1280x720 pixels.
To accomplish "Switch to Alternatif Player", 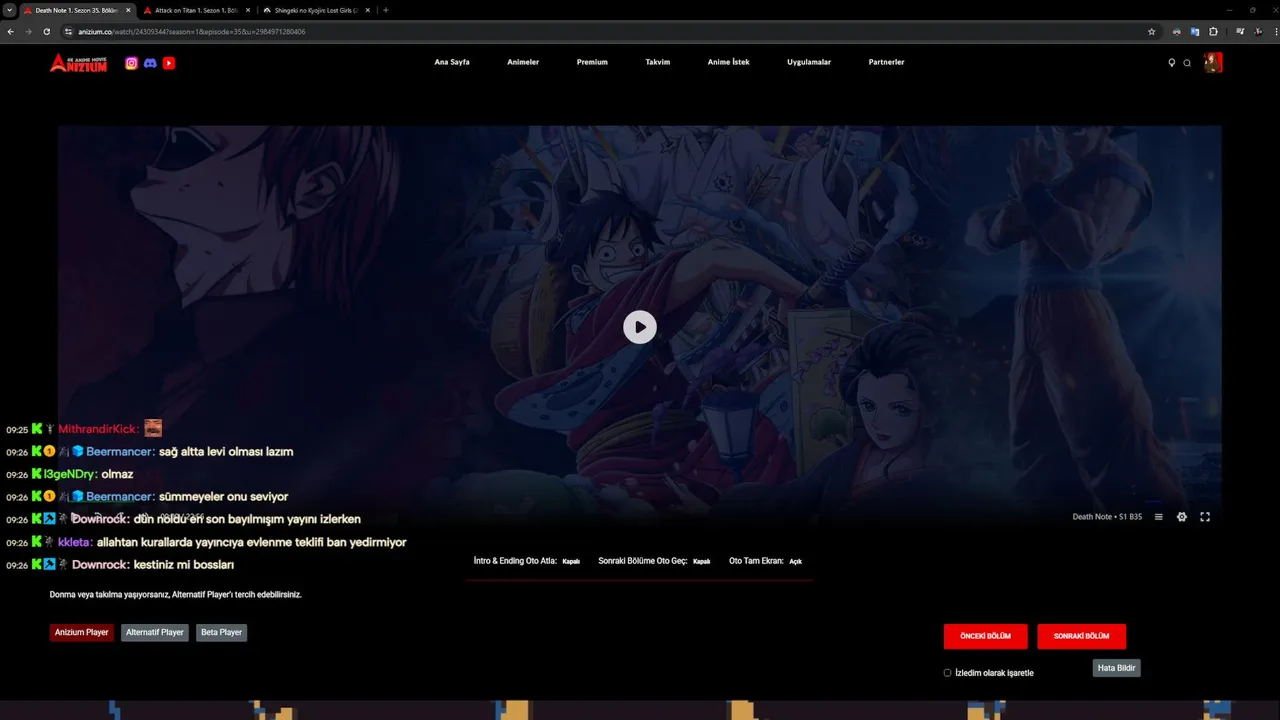I will tap(155, 633).
